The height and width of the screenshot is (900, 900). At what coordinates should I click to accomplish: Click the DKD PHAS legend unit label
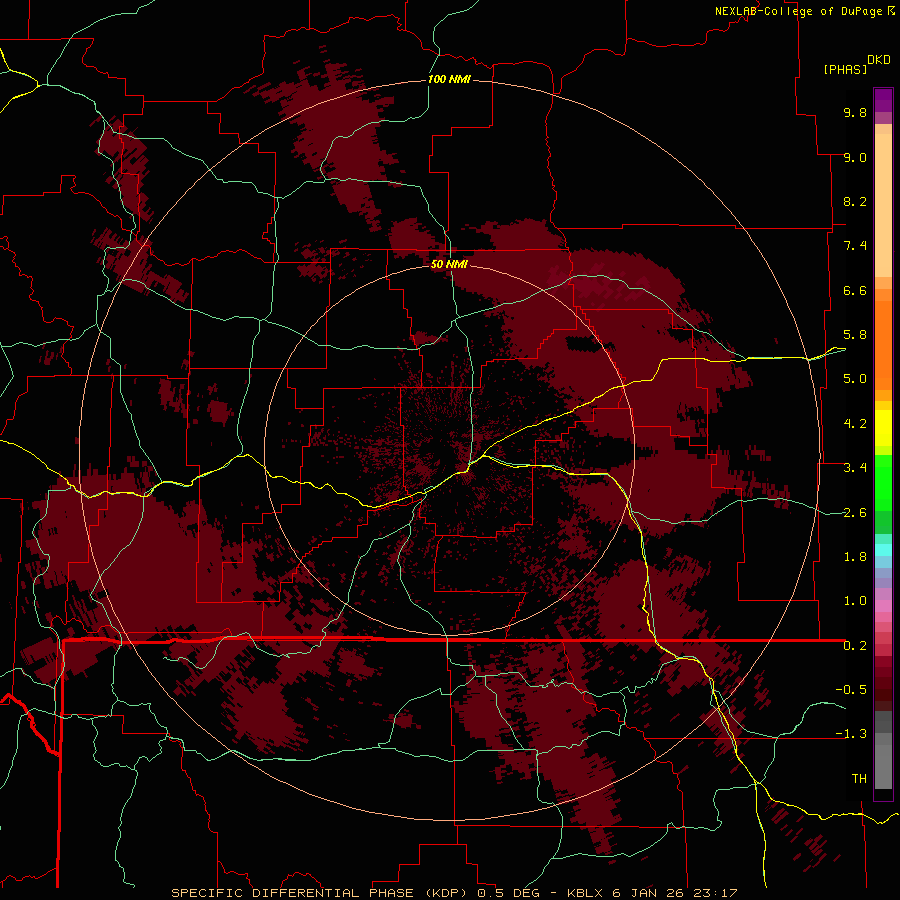856,65
